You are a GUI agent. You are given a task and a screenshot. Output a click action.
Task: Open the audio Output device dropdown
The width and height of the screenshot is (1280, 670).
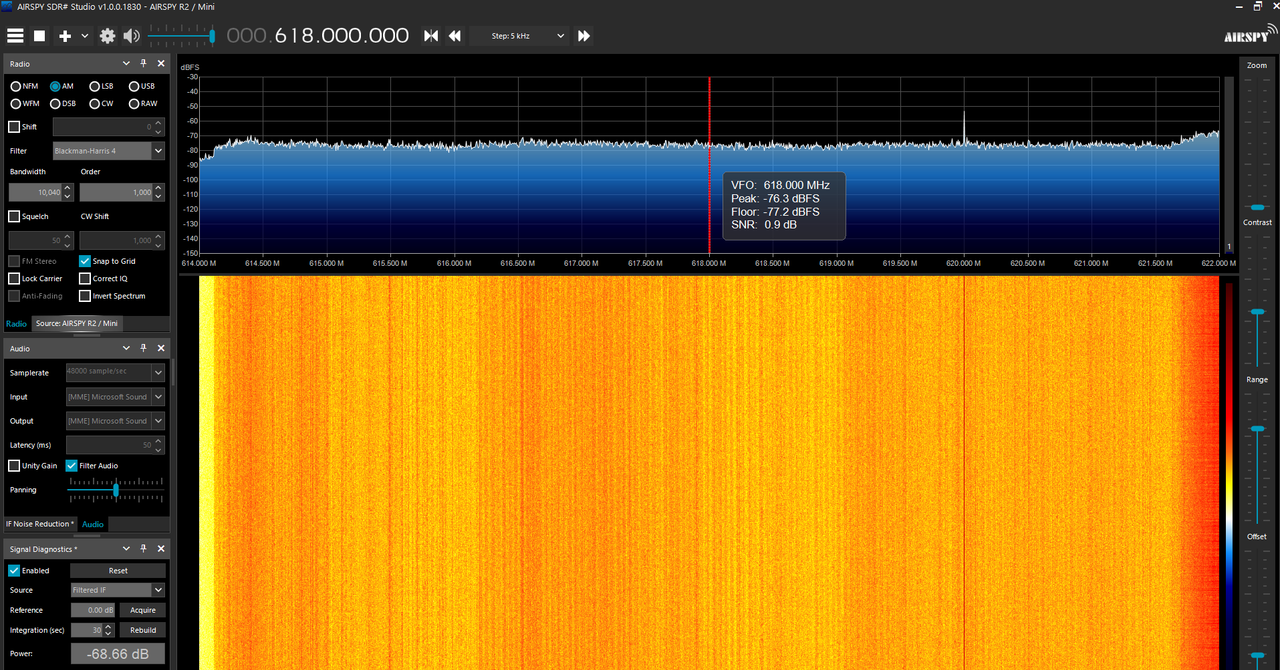(115, 421)
